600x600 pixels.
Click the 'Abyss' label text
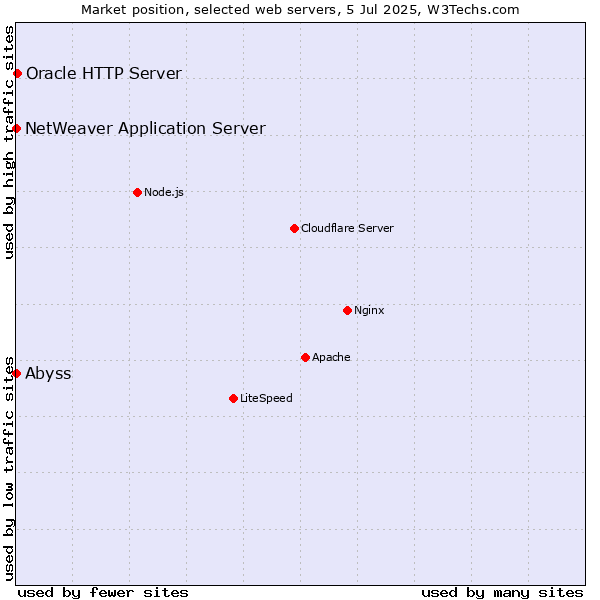coord(48,373)
